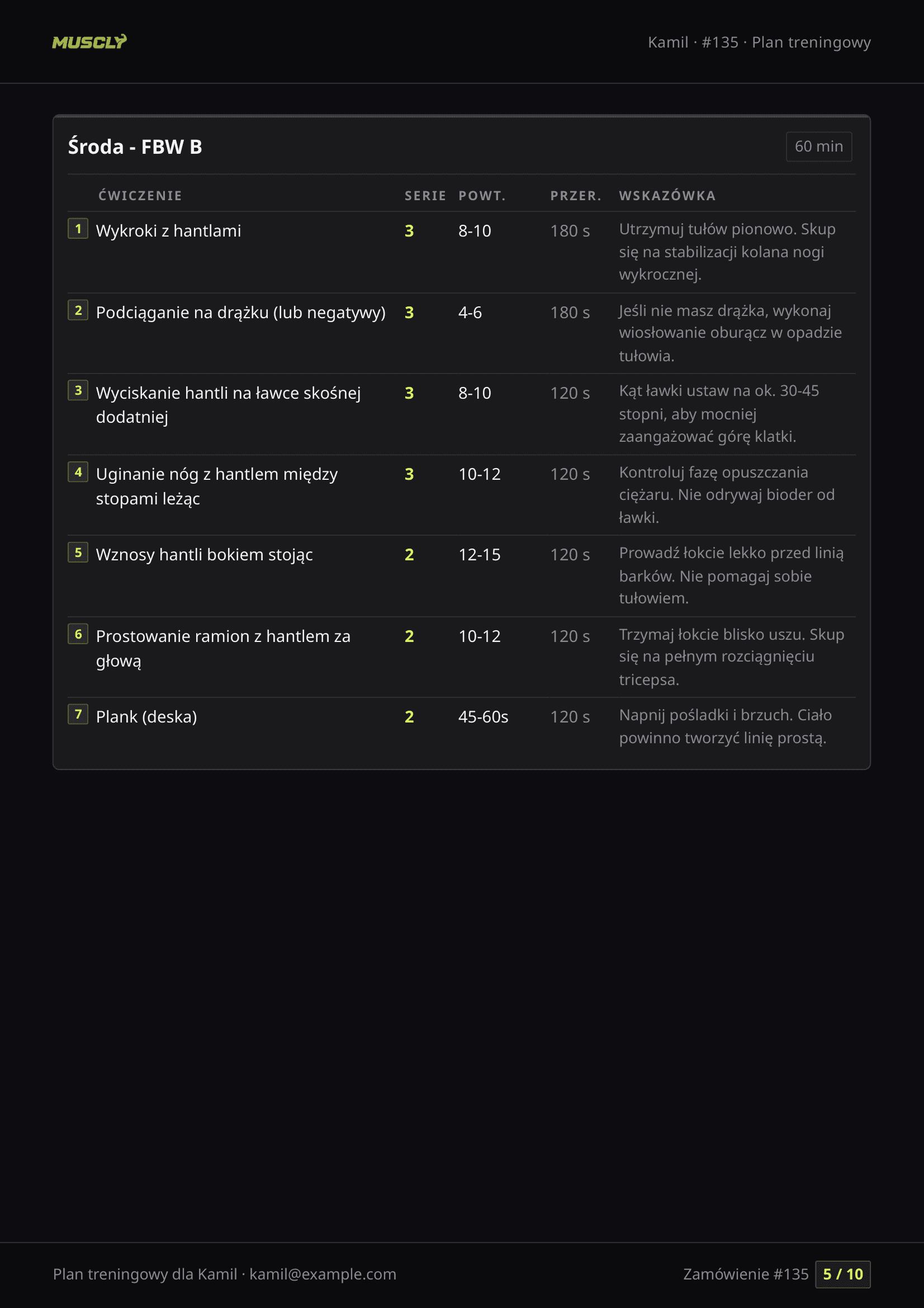
Task: Select the number 3 exercise badge
Action: coord(78,391)
